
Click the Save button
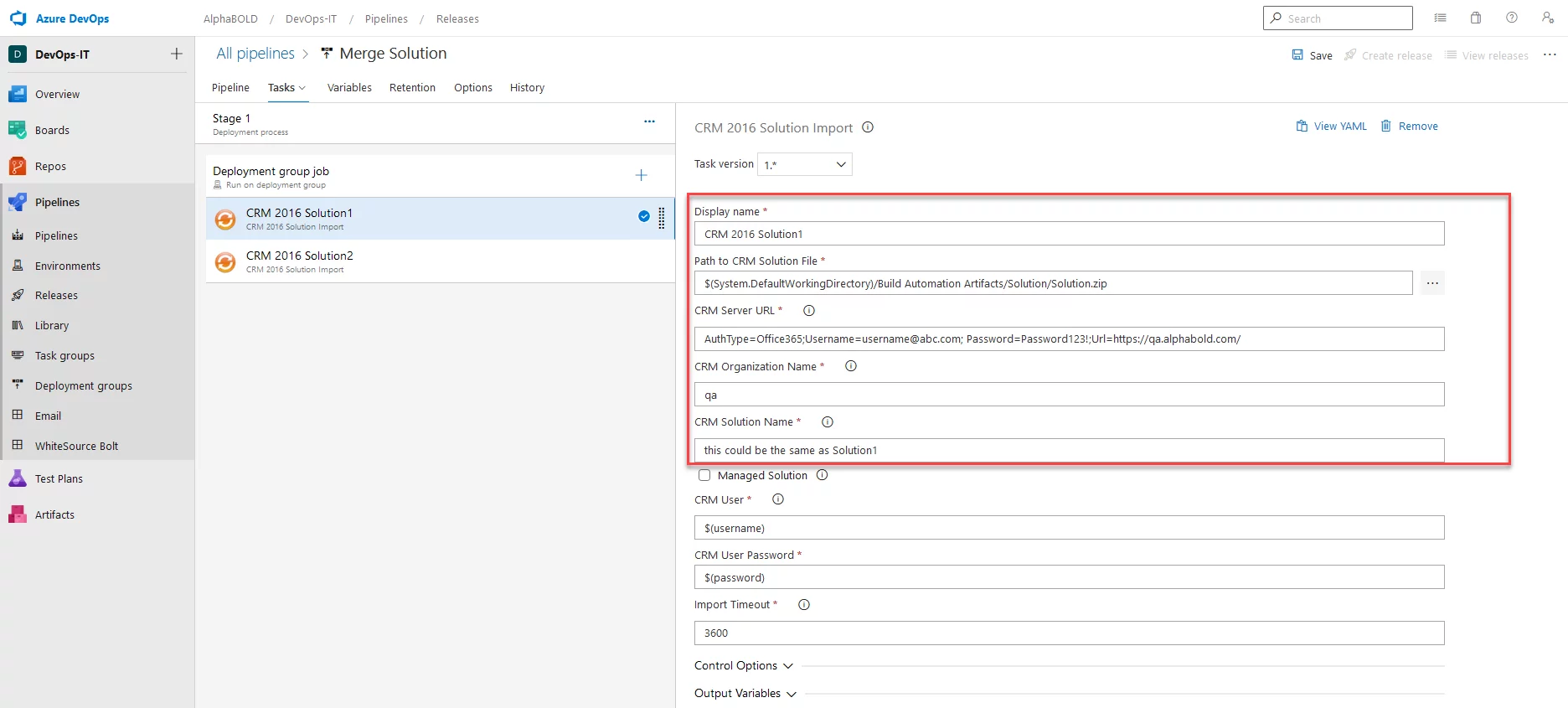[x=1312, y=55]
